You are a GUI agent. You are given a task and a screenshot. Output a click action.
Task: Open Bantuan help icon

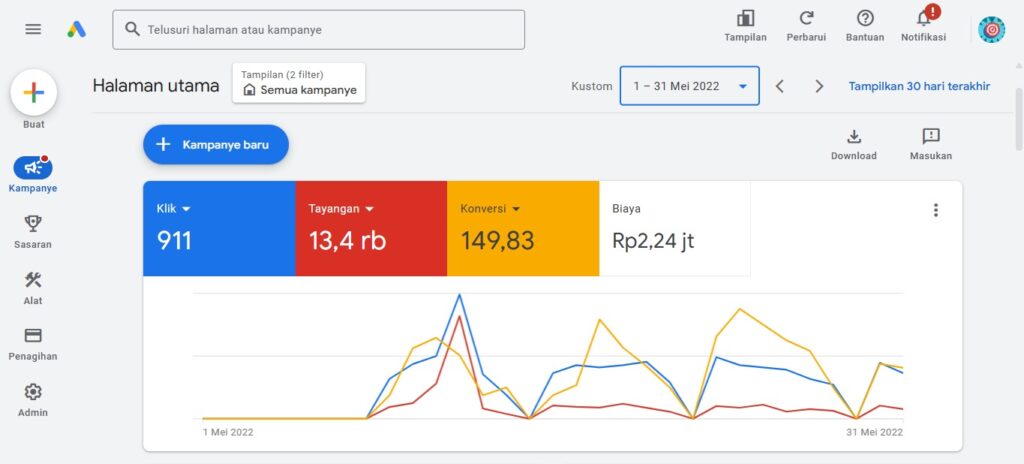click(865, 19)
